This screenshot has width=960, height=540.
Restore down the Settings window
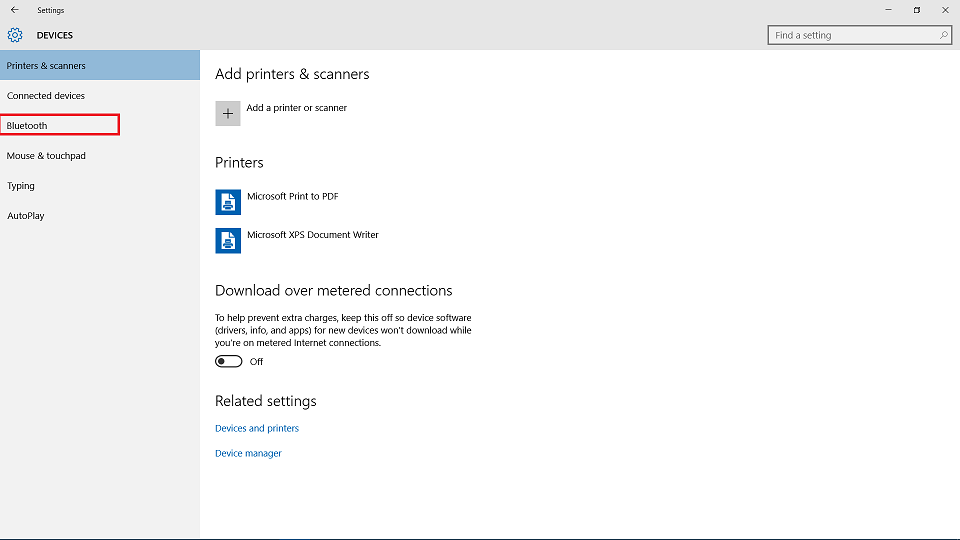pos(917,10)
